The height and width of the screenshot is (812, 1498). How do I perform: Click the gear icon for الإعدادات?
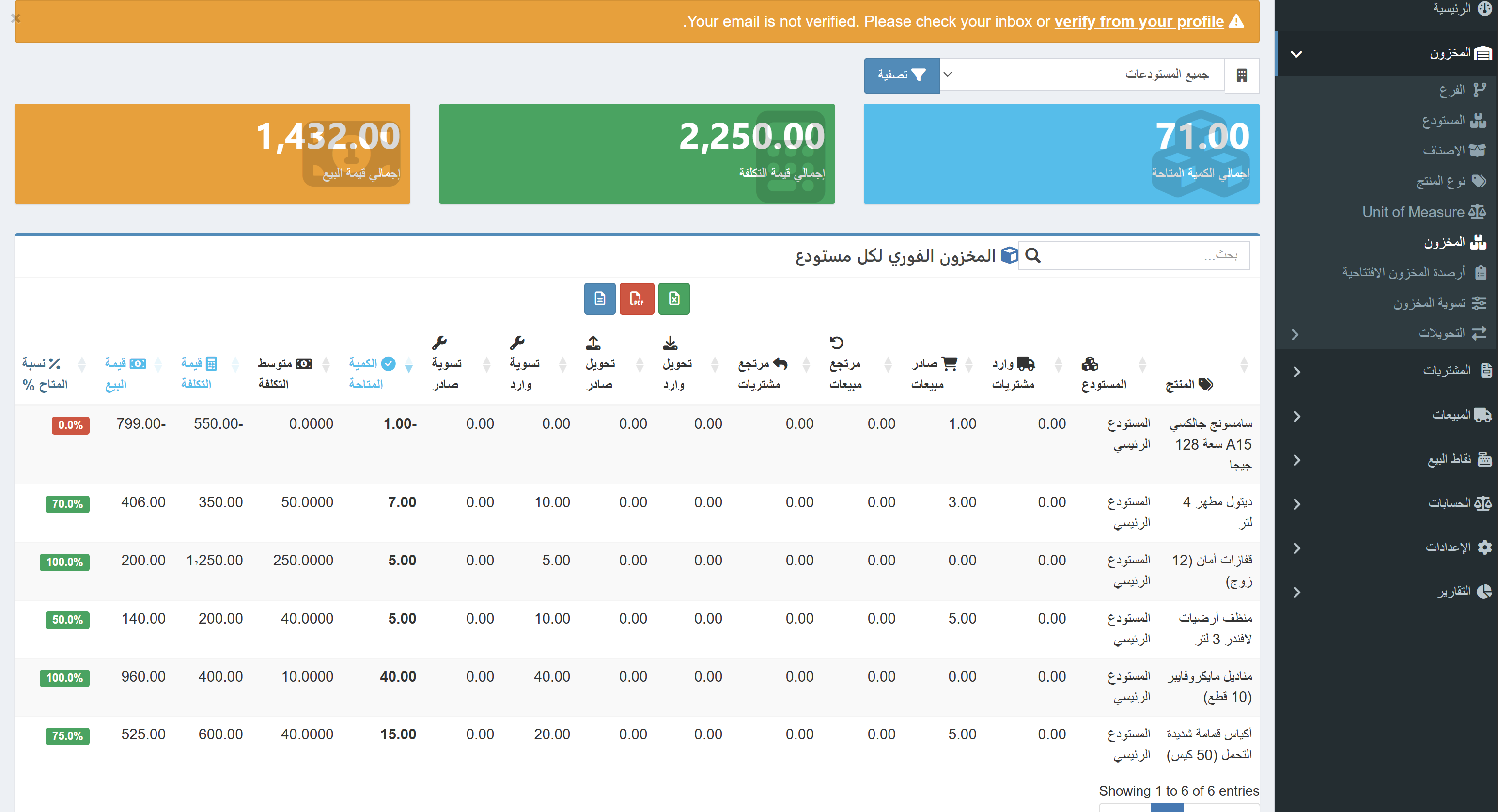(1484, 547)
